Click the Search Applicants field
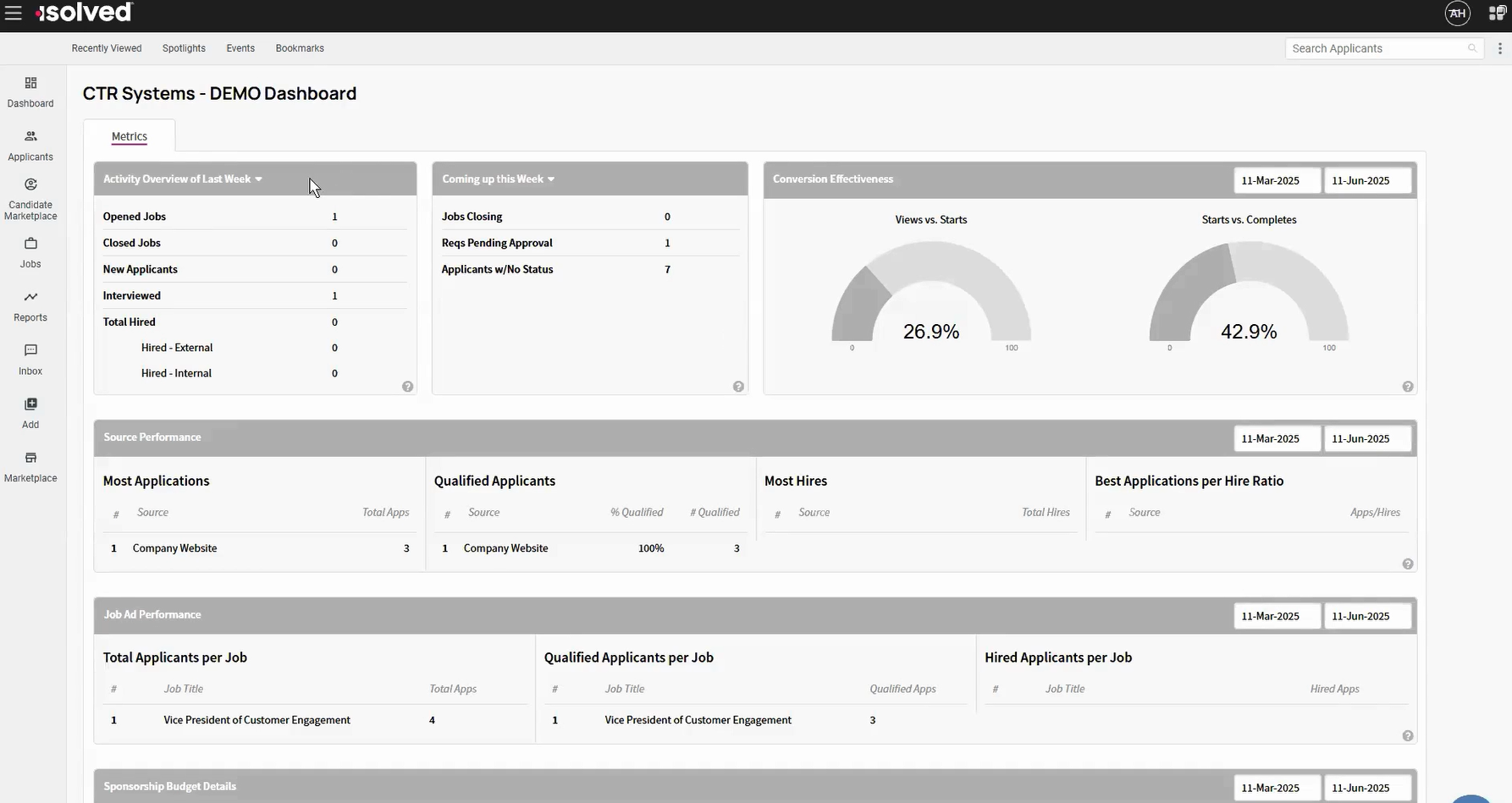This screenshot has height=803, width=1512. (x=1376, y=48)
